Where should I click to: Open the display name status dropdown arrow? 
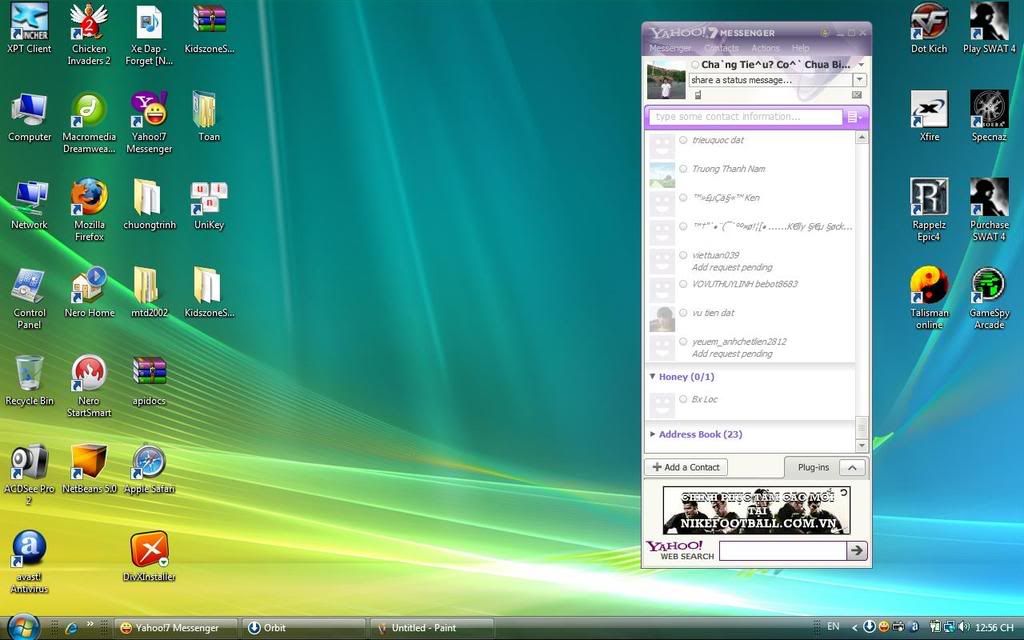[x=861, y=65]
